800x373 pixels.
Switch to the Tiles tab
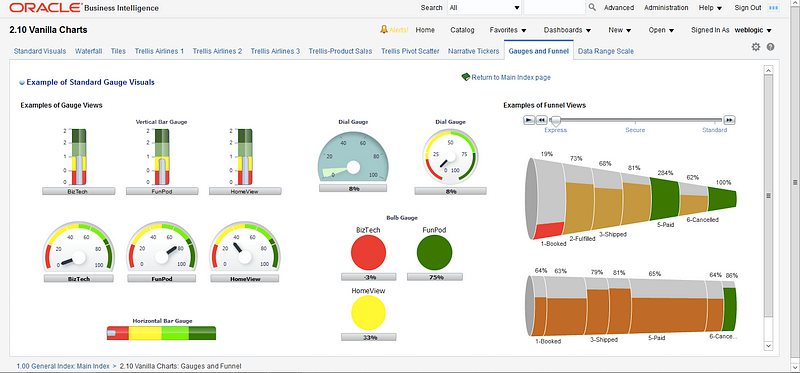tap(118, 51)
